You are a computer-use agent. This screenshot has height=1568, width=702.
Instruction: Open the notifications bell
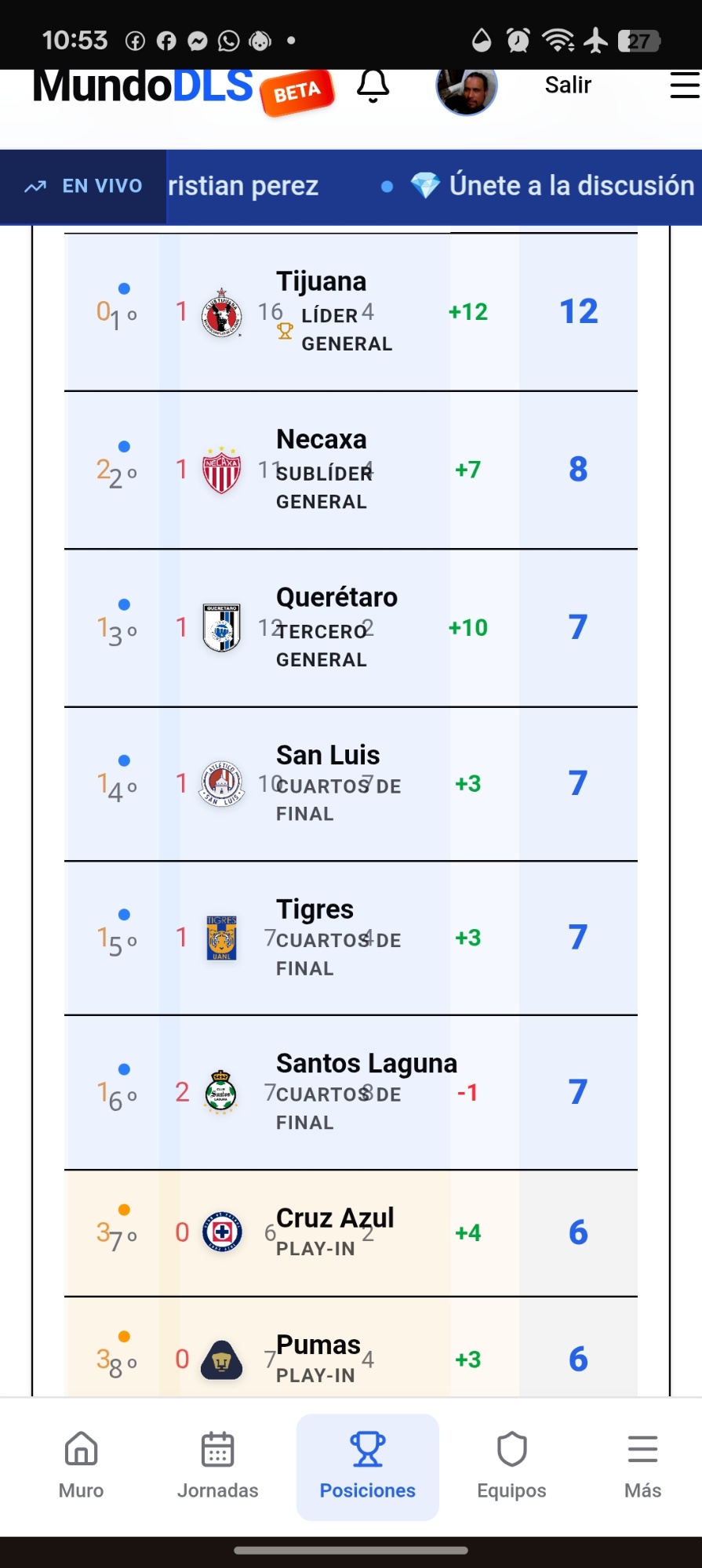pyautogui.click(x=373, y=86)
